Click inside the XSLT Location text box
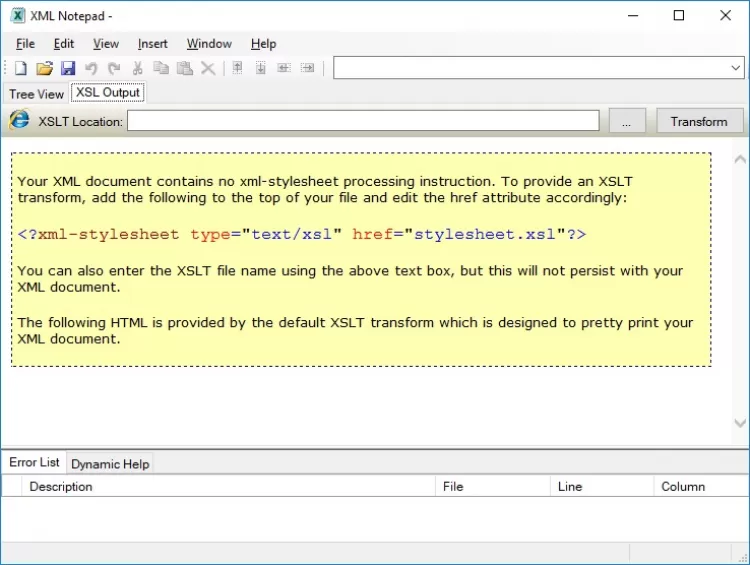This screenshot has height=565, width=750. (362, 121)
